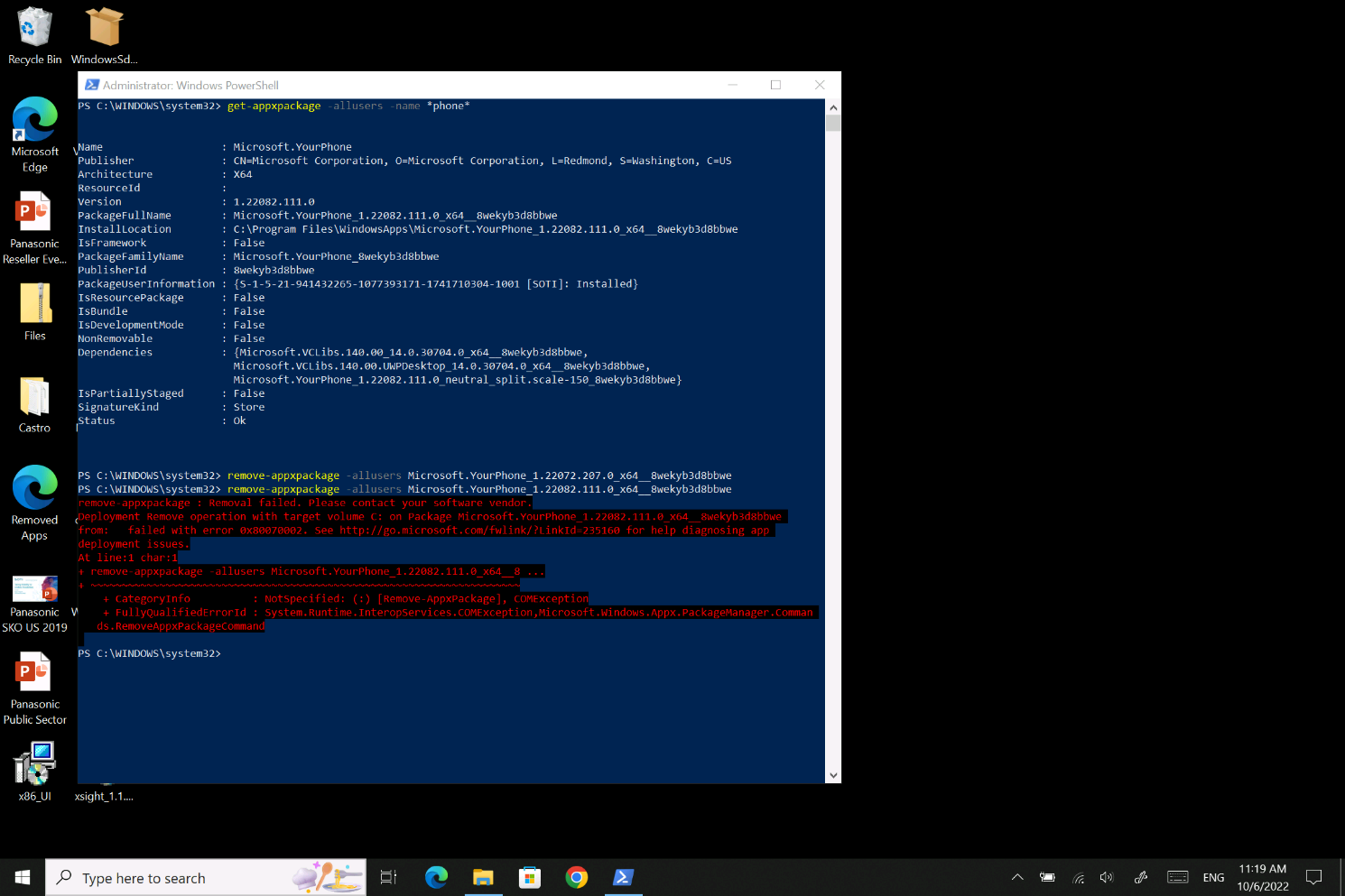The height and width of the screenshot is (896, 1345).
Task: Click the Microsoft.YourPhone Name value
Action: click(x=292, y=147)
